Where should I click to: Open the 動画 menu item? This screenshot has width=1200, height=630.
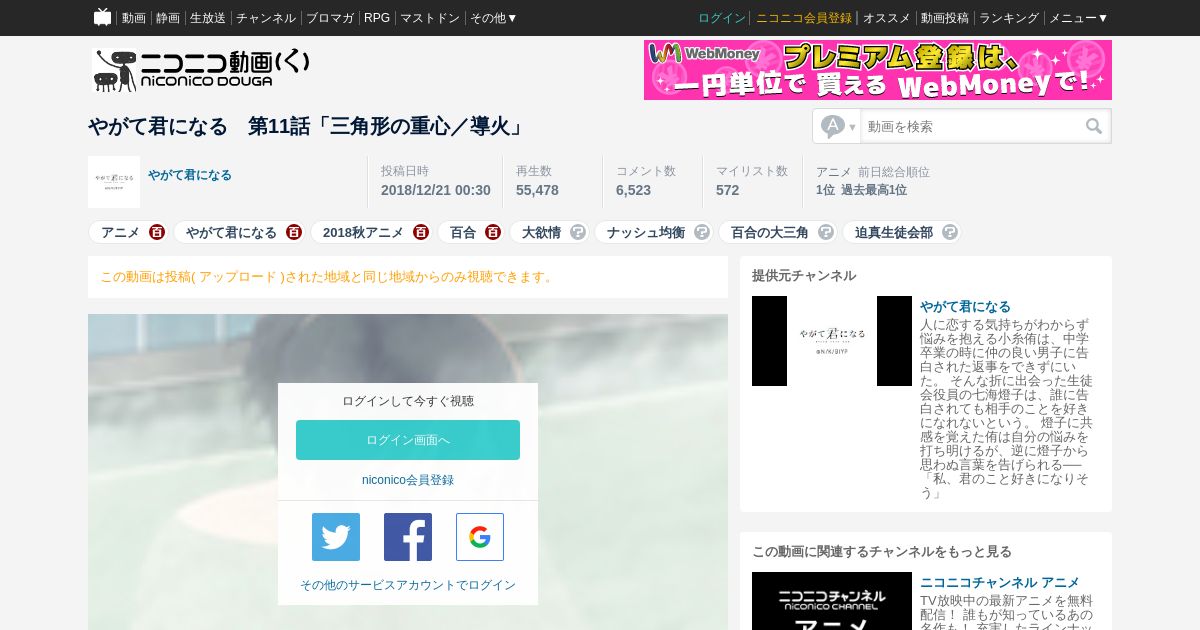(x=134, y=18)
